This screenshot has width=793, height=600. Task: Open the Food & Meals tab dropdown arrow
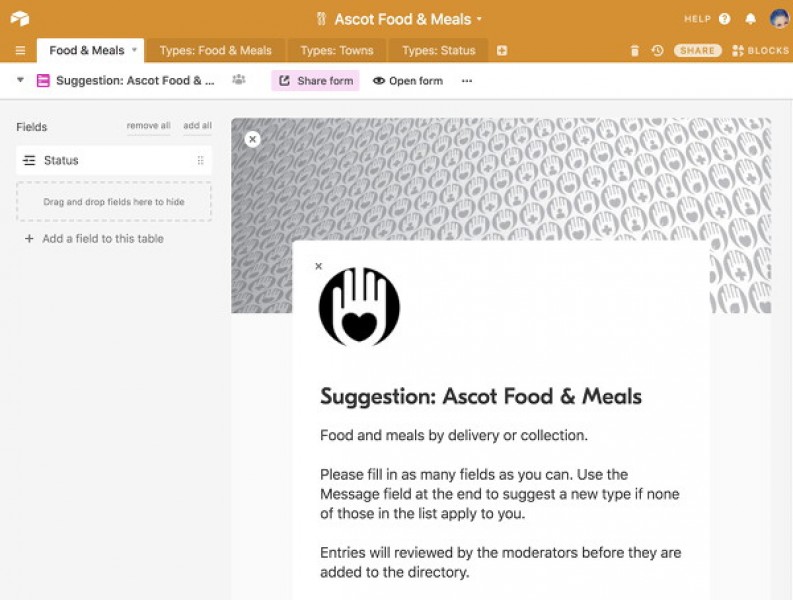click(135, 50)
